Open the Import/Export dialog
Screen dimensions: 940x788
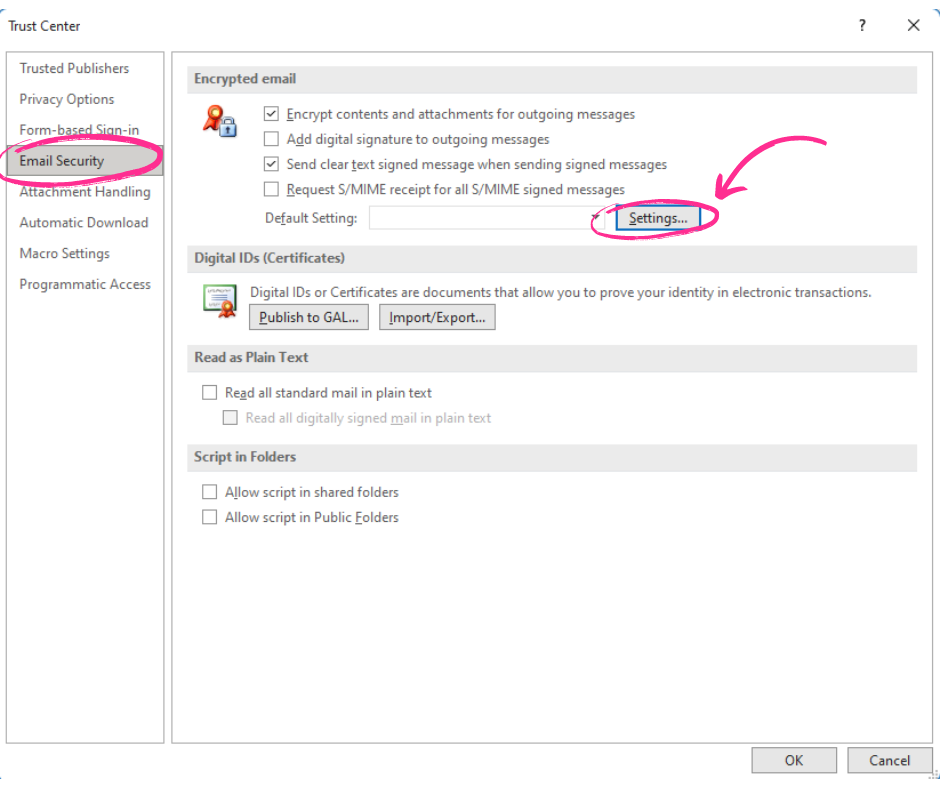437,317
